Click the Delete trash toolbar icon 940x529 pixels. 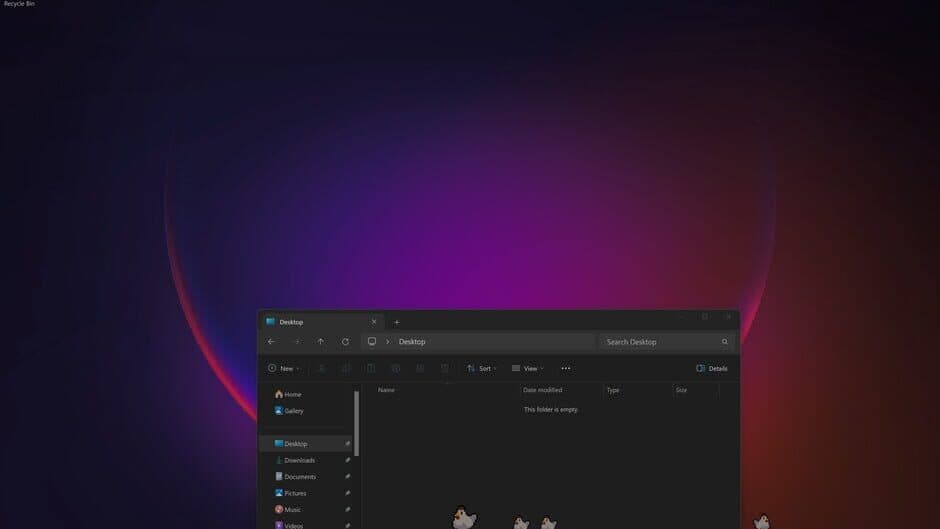pyautogui.click(x=445, y=368)
